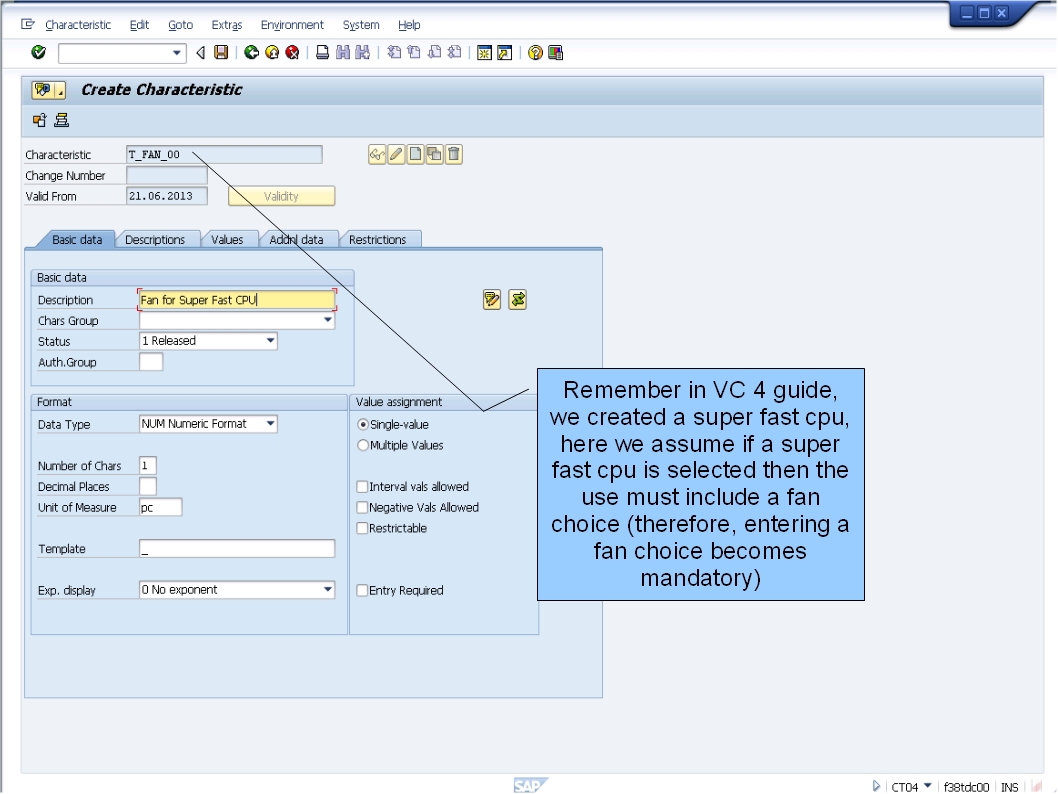Open the Status dropdown showing 1 Released
Viewport: 1058px width, 794px height.
tap(270, 340)
